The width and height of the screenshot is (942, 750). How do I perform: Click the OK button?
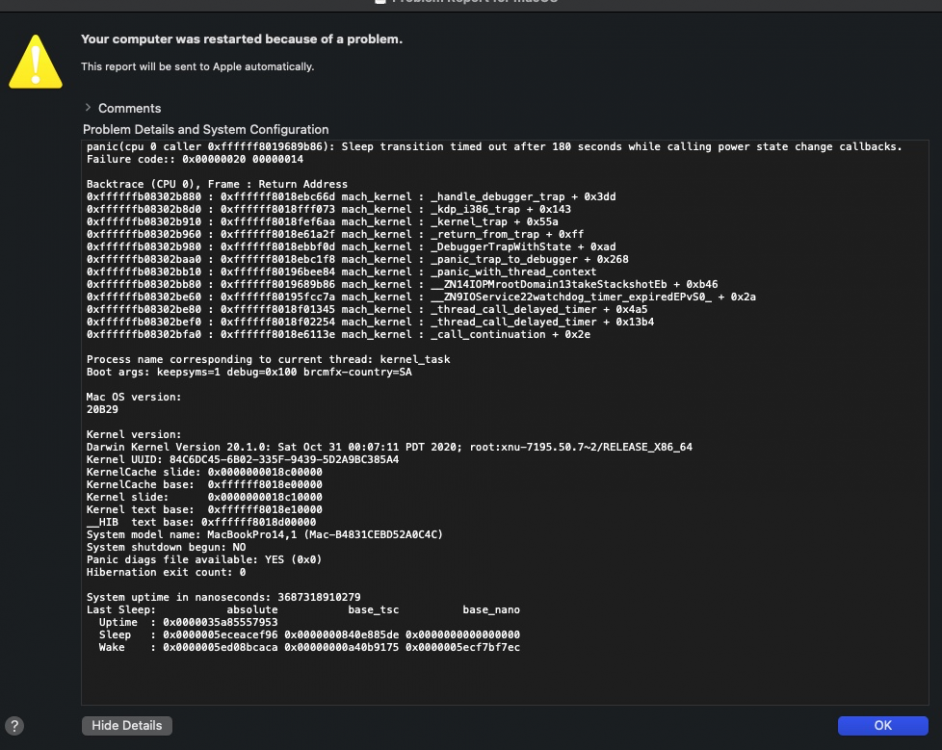(883, 725)
